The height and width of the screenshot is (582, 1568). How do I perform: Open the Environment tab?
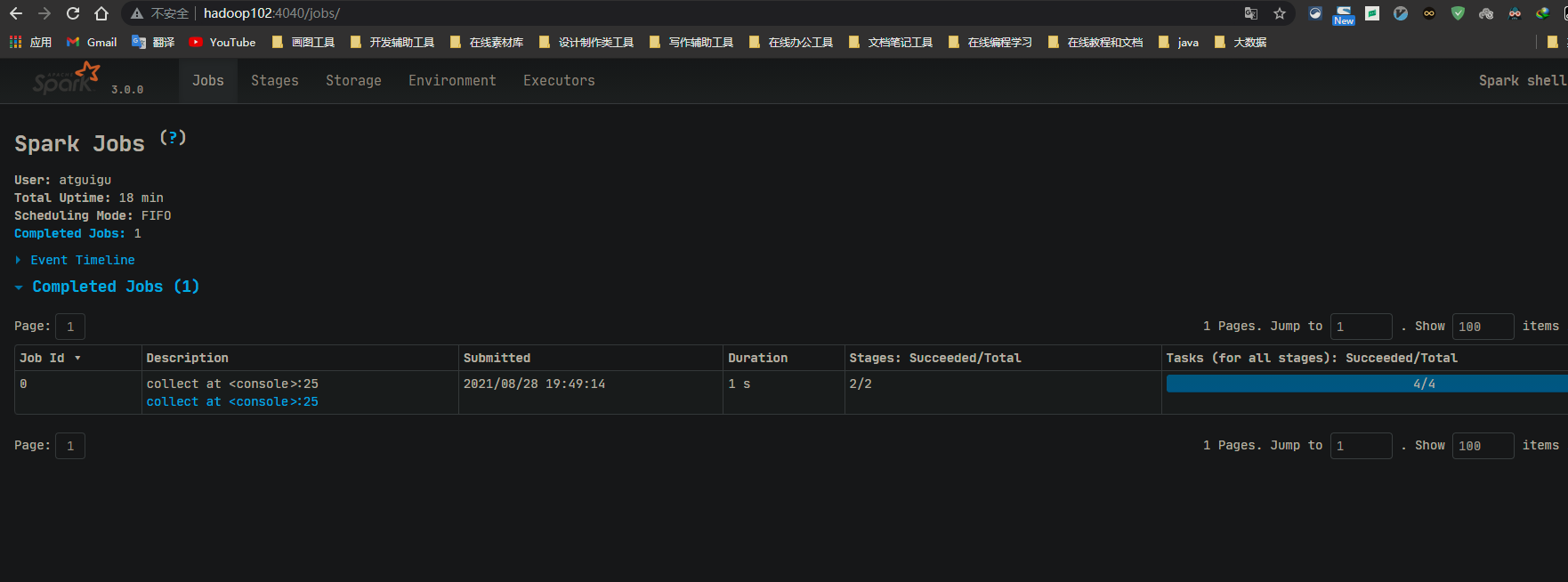[x=452, y=80]
